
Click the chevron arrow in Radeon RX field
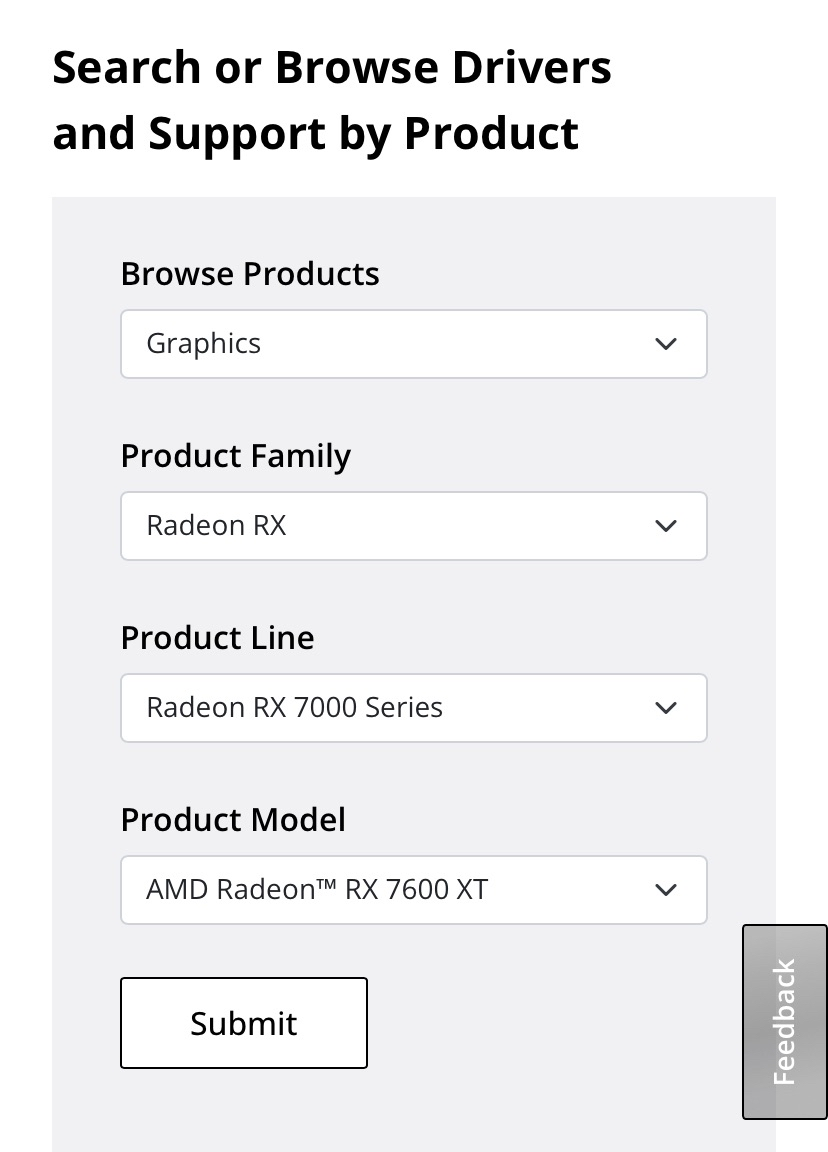[666, 526]
